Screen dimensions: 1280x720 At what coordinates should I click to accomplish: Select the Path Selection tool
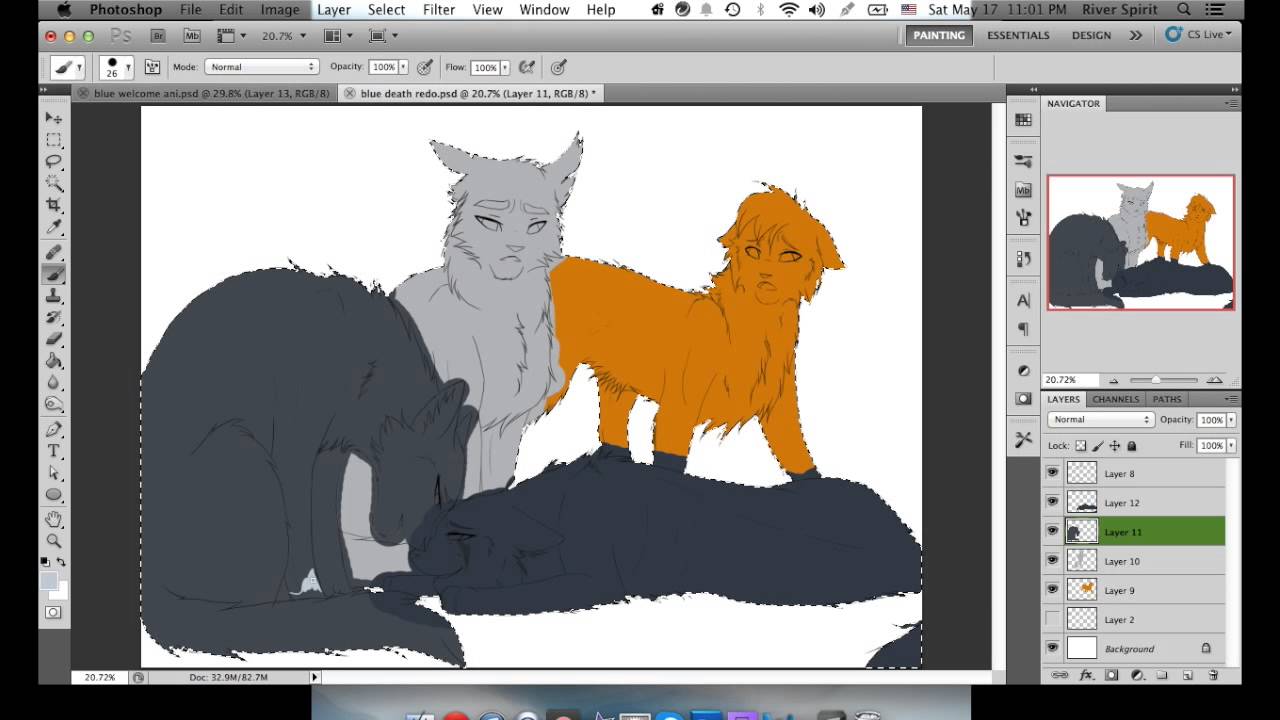(x=54, y=473)
